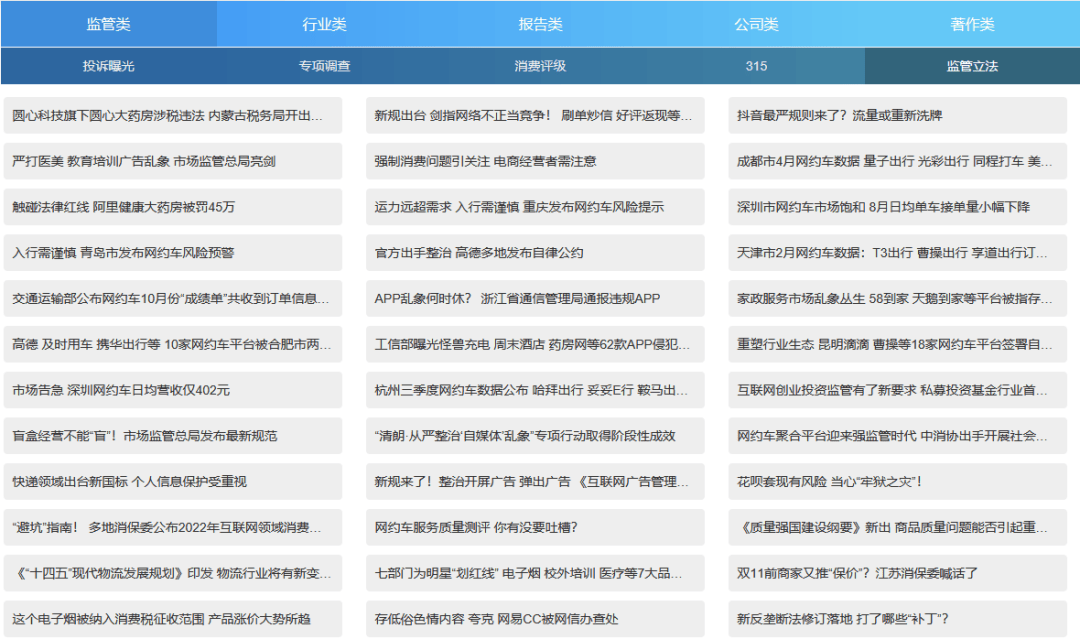Open the 消费评级 sub-tab

coord(540,66)
